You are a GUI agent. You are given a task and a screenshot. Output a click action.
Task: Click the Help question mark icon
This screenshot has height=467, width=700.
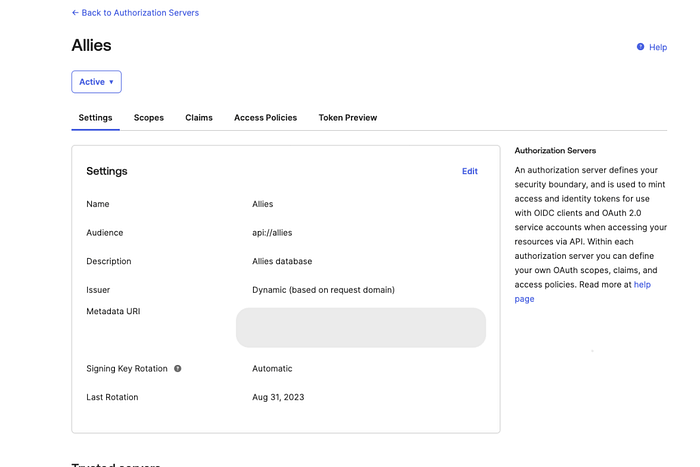tap(641, 47)
